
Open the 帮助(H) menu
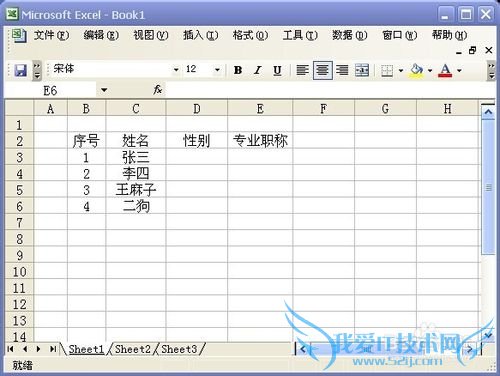[449, 35]
